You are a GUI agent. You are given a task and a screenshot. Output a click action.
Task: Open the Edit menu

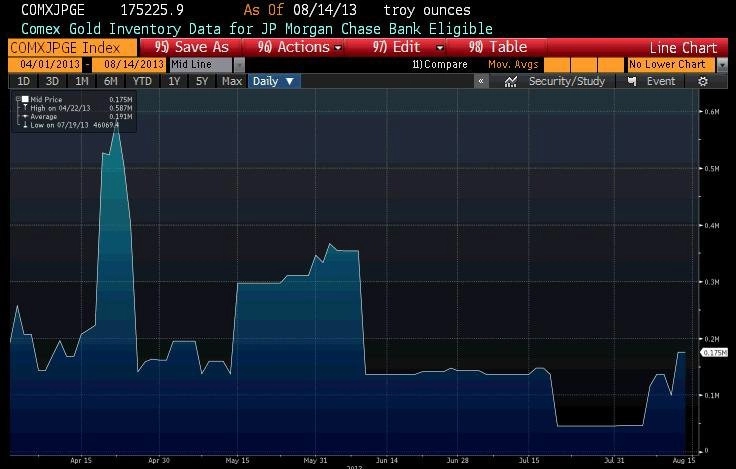tap(407, 47)
